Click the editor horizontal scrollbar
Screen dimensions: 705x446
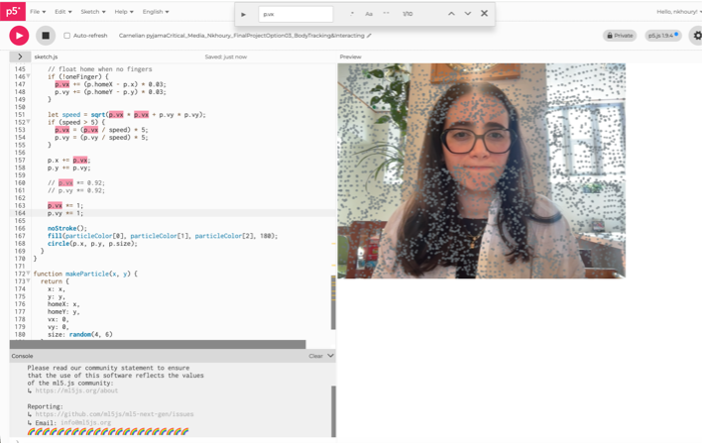[157, 344]
